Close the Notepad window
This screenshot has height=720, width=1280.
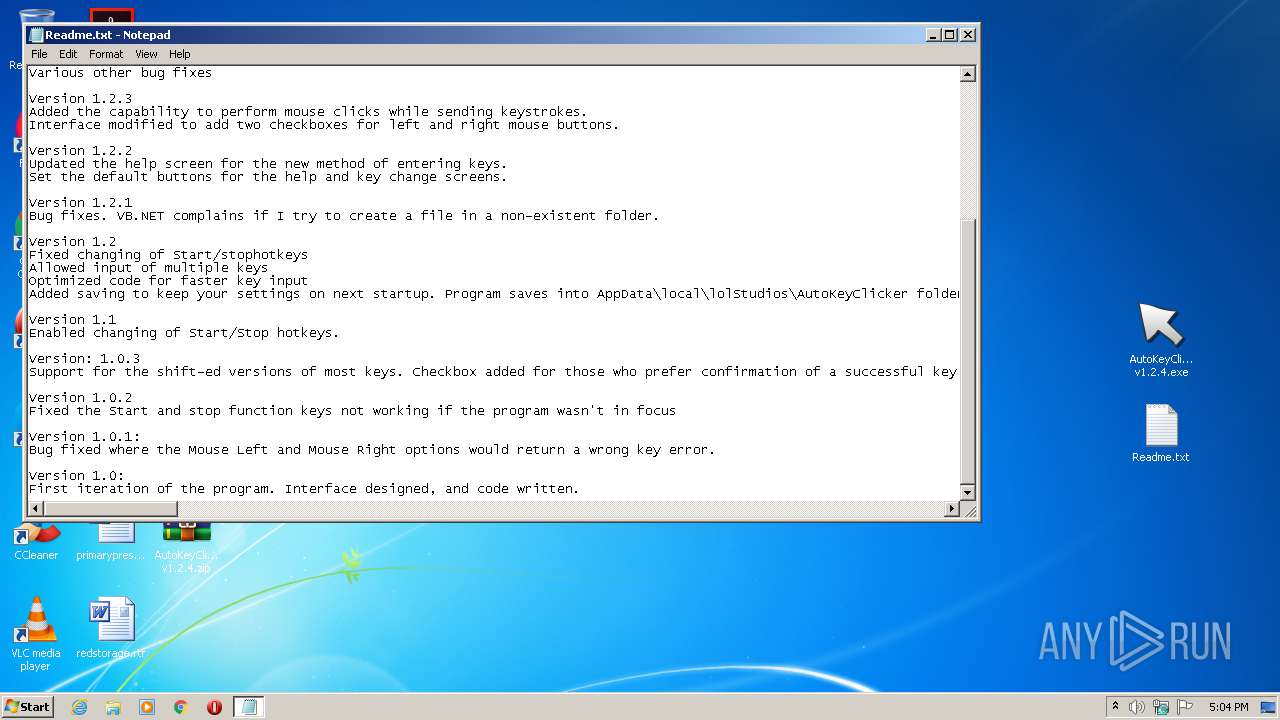click(967, 35)
